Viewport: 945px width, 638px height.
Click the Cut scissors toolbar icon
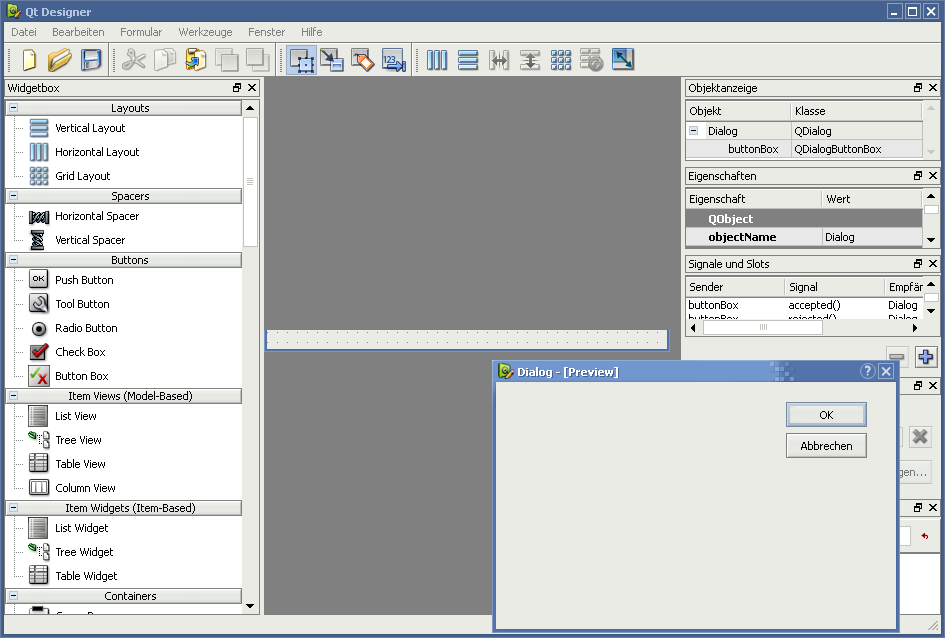(133, 60)
